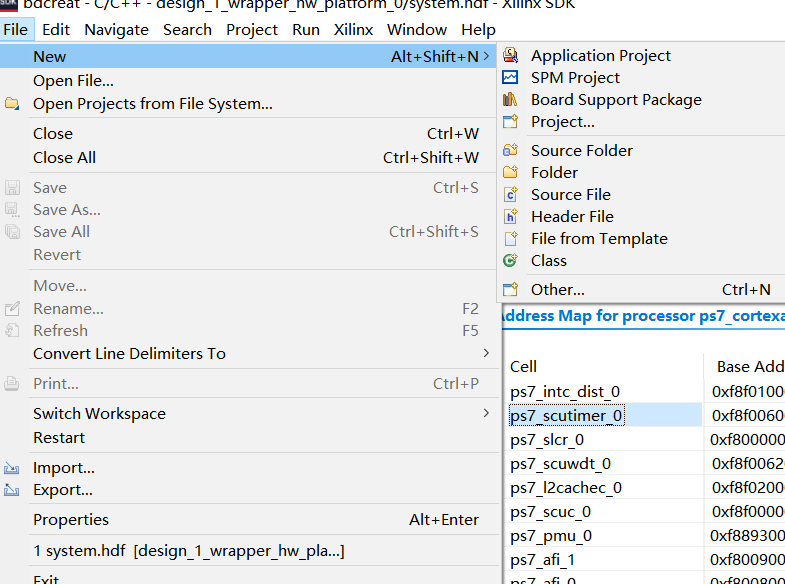Select the ps7_l2cachec_0 cell

click(566, 487)
